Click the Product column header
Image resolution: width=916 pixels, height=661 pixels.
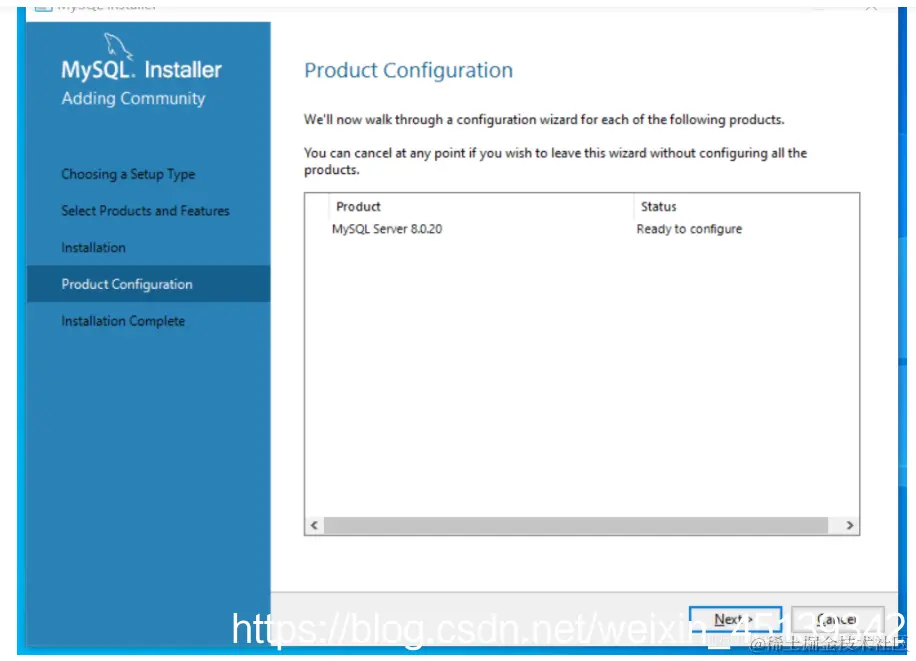[358, 206]
